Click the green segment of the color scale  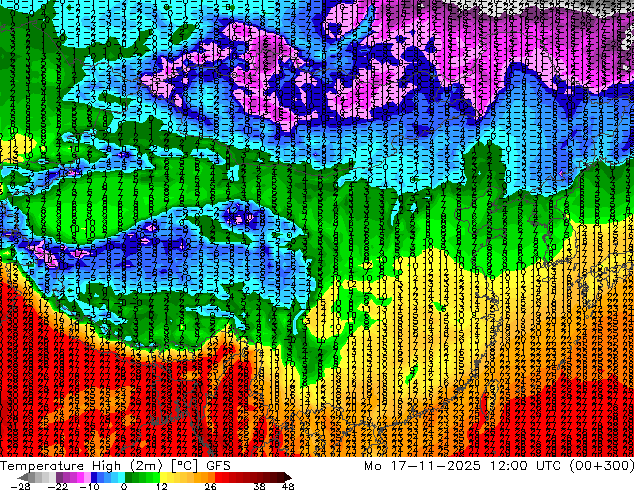click(x=142, y=477)
